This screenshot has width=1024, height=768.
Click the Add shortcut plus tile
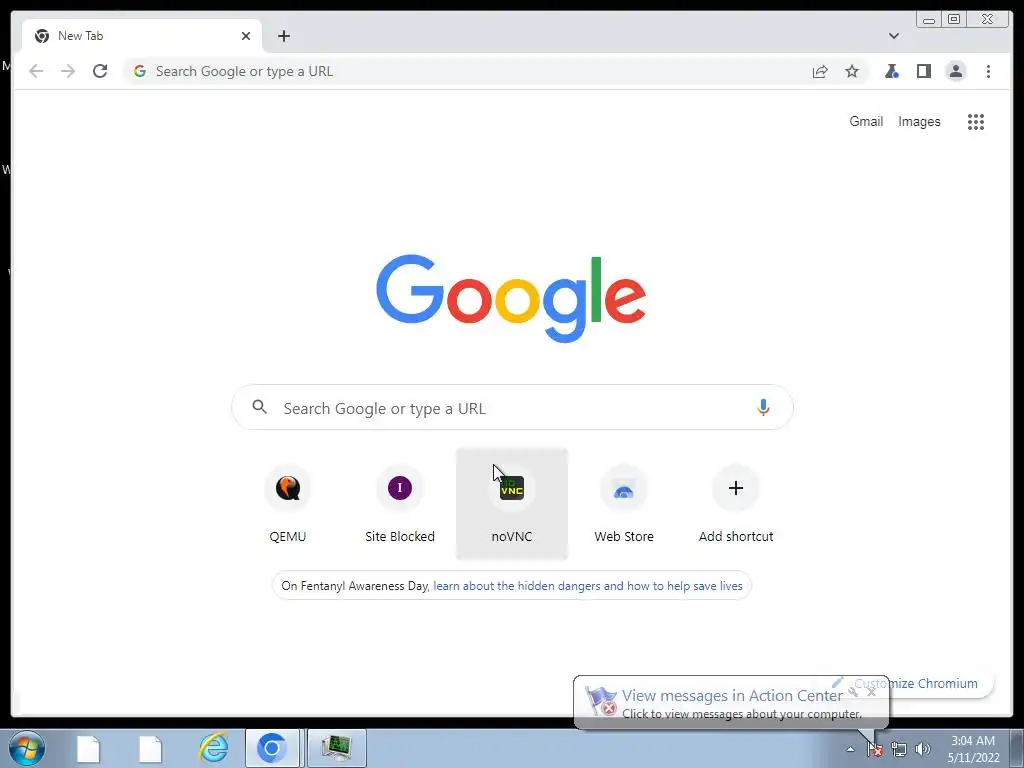pos(736,504)
